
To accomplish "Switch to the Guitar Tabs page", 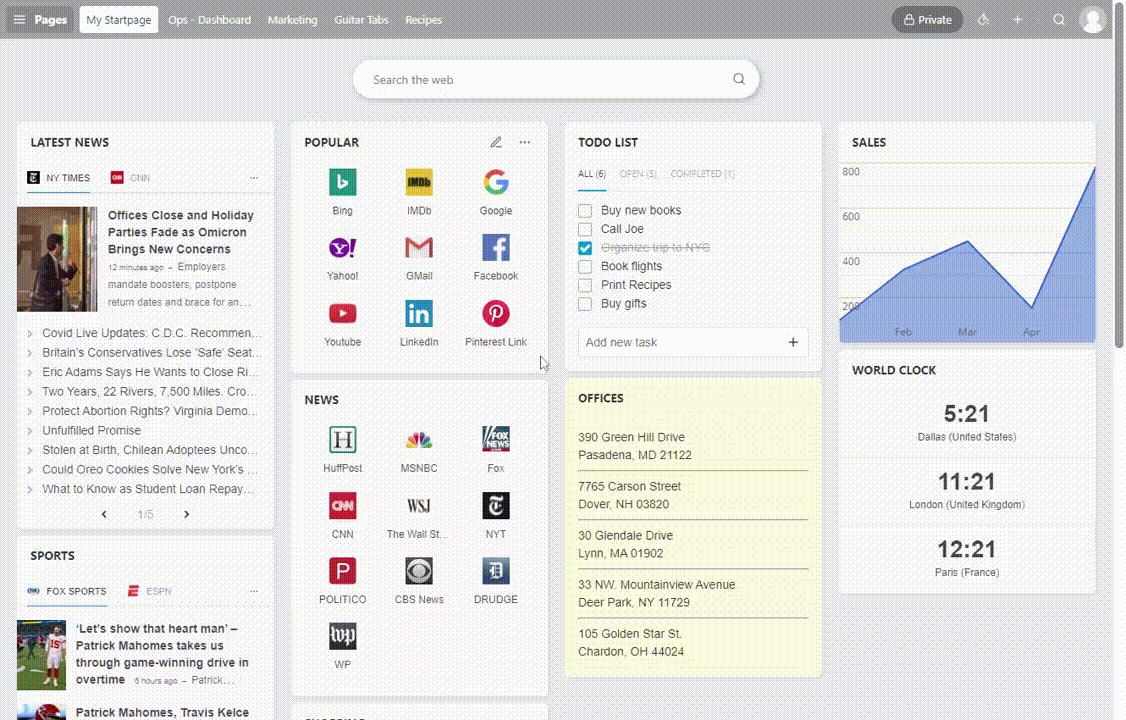I will tap(361, 19).
